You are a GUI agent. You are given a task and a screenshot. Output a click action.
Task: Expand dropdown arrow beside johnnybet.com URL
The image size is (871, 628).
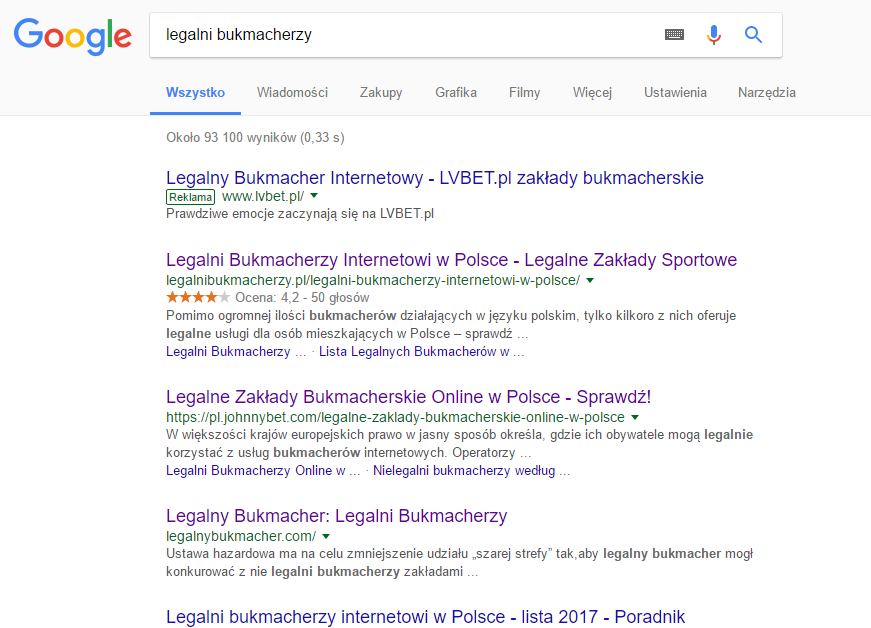click(635, 417)
